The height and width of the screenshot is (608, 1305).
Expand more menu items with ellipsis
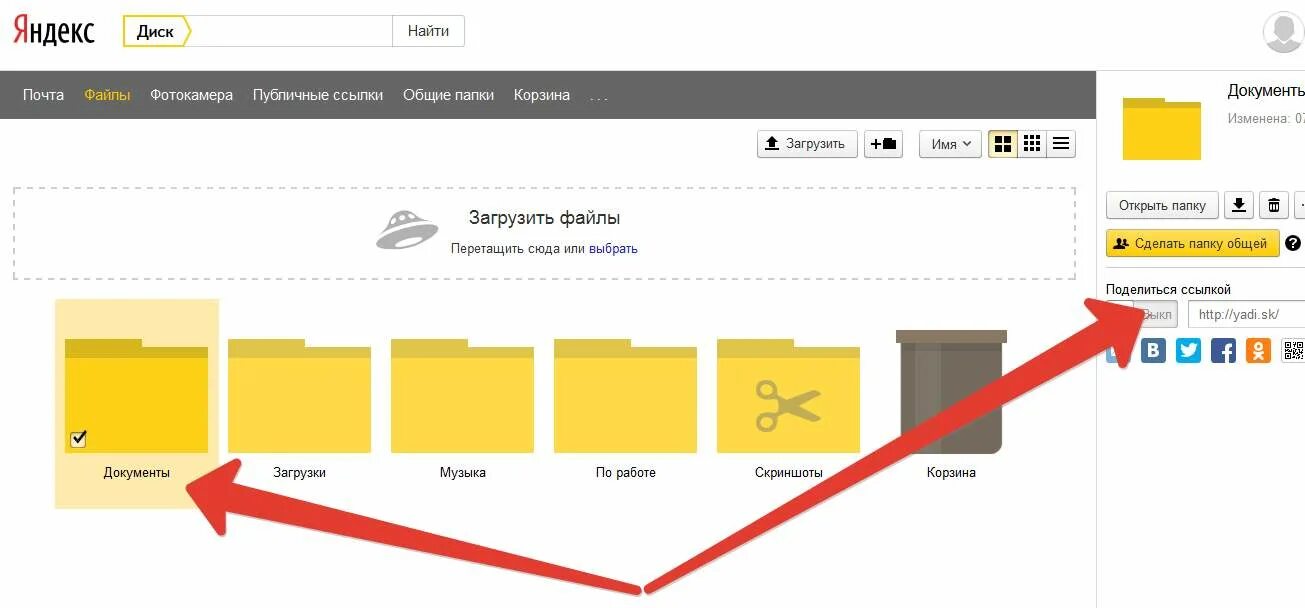pos(599,96)
